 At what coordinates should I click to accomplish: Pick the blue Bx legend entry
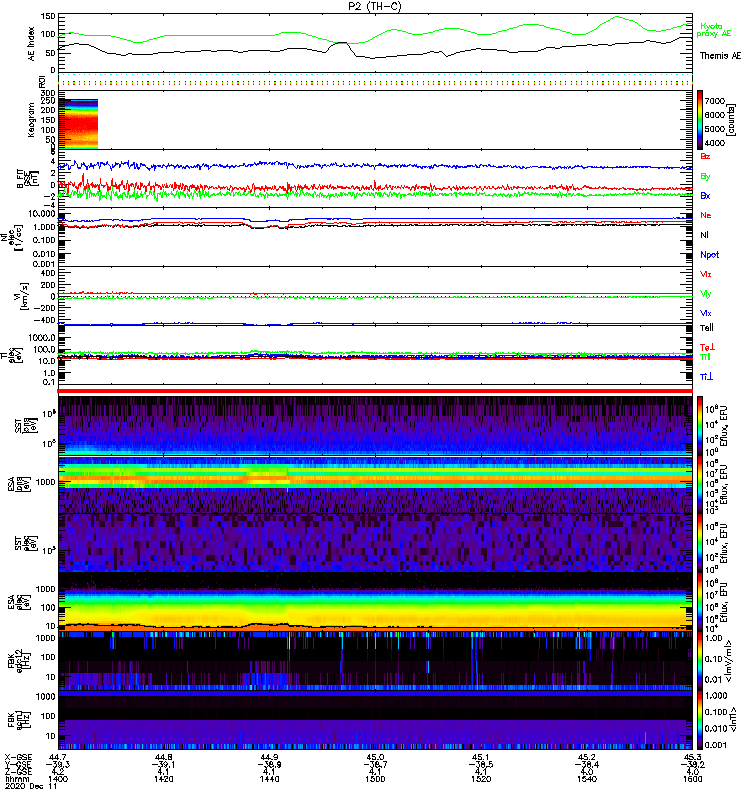[x=706, y=195]
